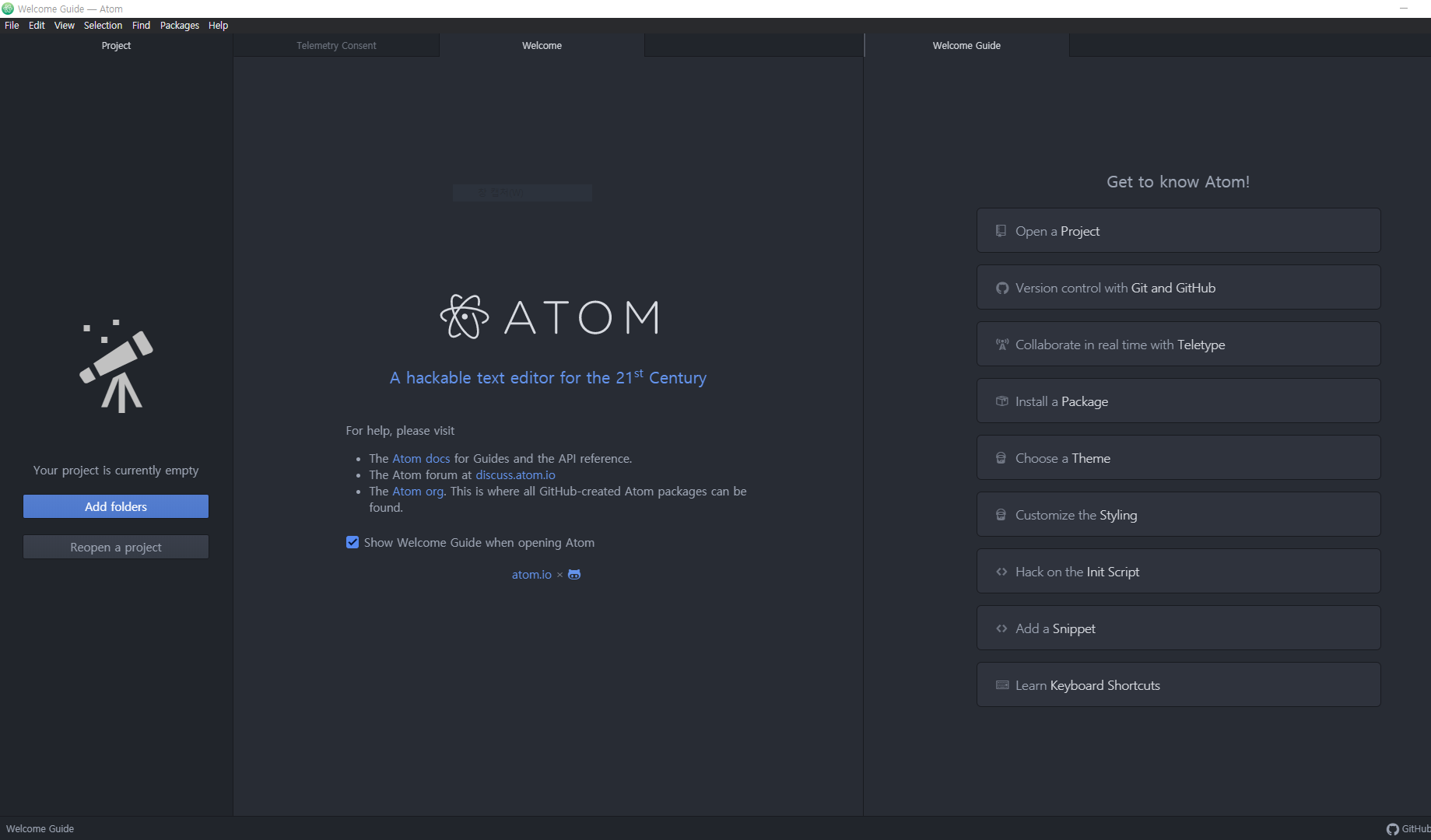Image resolution: width=1431 pixels, height=840 pixels.
Task: Click the Reopen a project button
Action: point(116,547)
